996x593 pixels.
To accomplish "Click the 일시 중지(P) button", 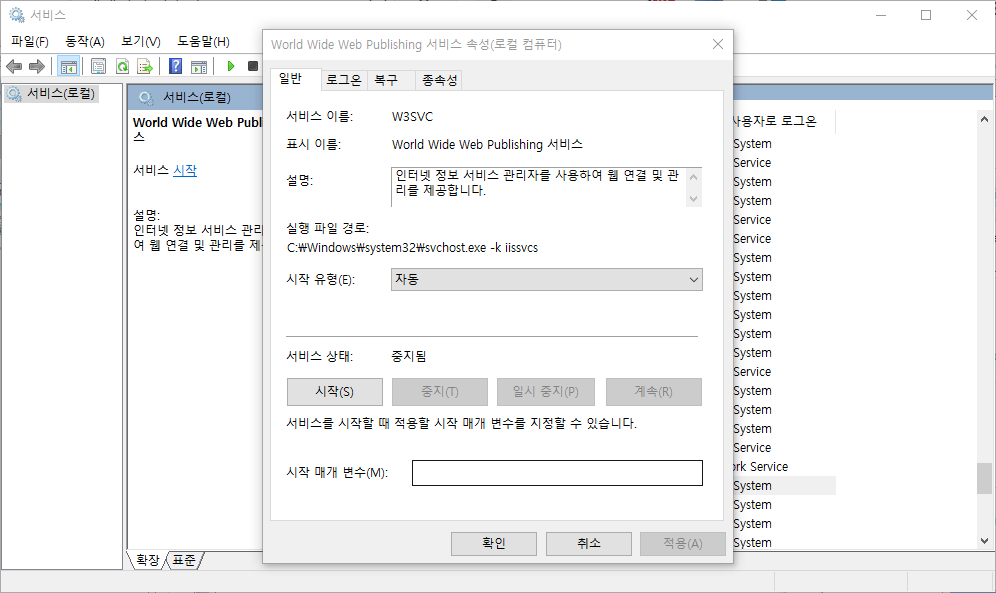I will 546,392.
